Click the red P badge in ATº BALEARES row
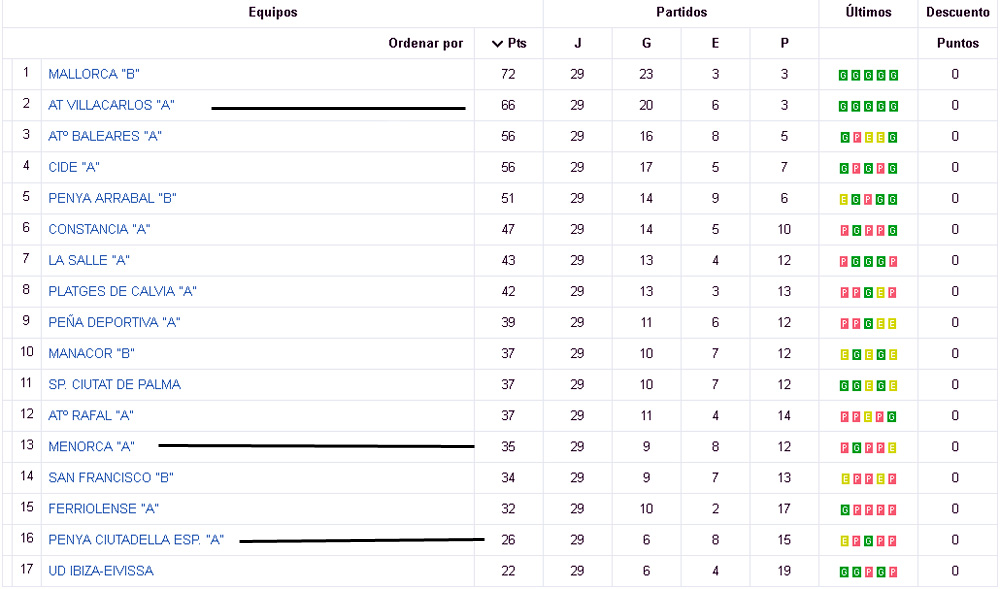Image resolution: width=1000 pixels, height=589 pixels. pos(856,138)
